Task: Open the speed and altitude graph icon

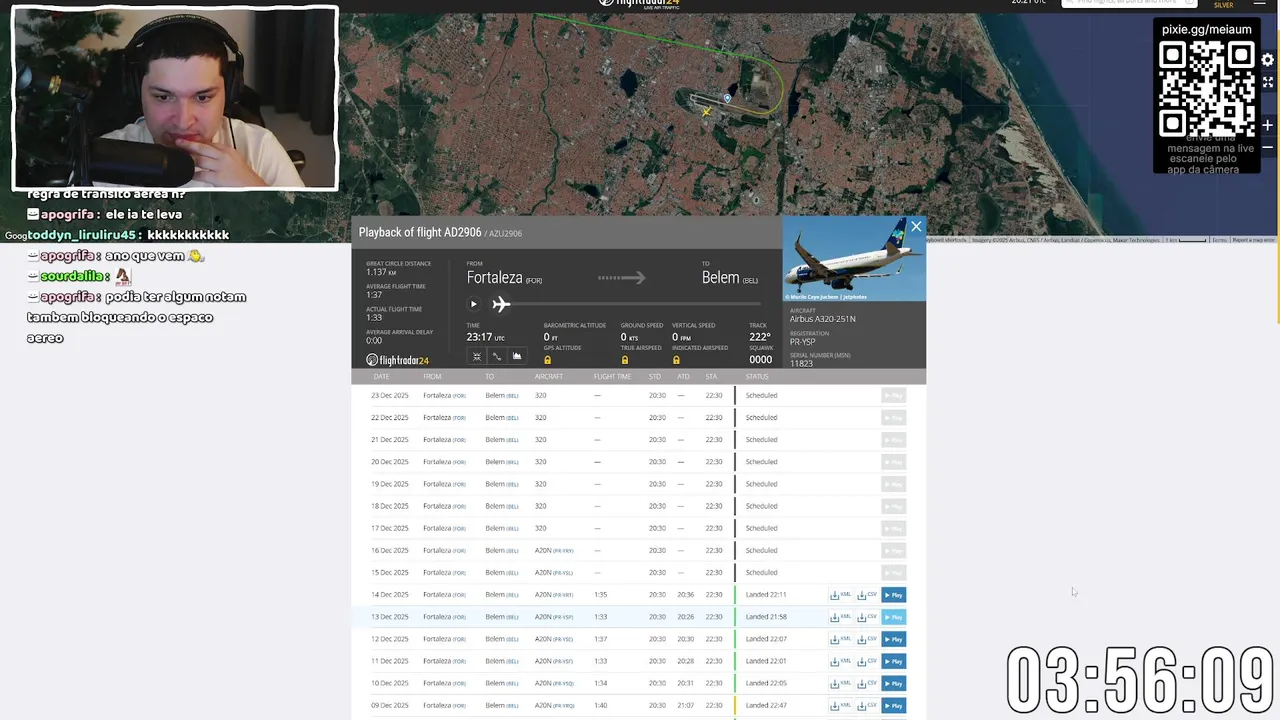Action: [x=517, y=356]
